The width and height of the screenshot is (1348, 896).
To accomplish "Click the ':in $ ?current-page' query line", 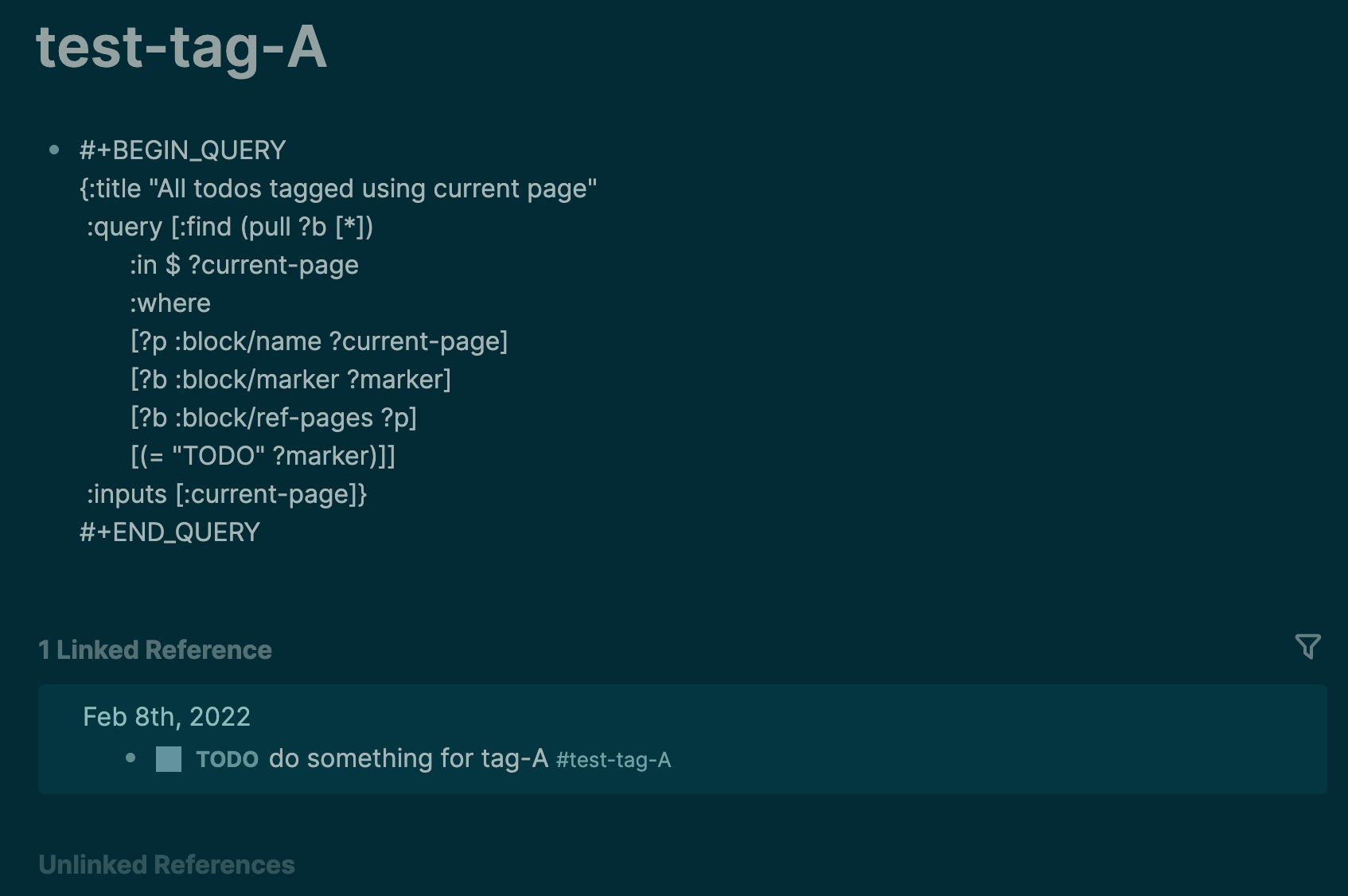I will pyautogui.click(x=244, y=264).
